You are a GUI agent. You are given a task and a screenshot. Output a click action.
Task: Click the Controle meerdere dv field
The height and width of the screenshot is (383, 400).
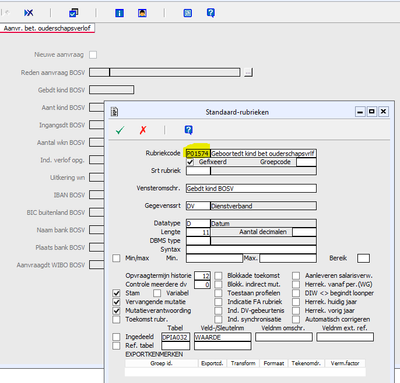coord(202,284)
